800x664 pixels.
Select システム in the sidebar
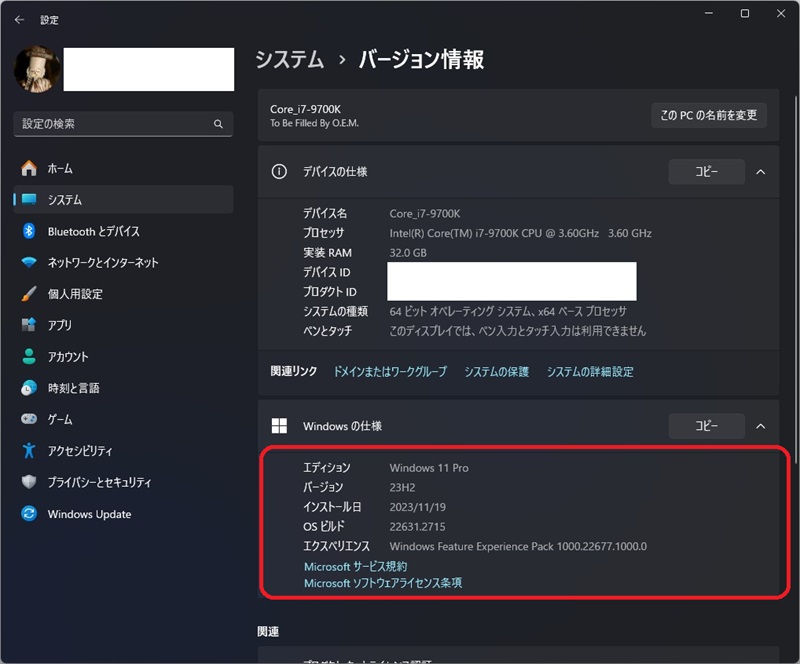[x=123, y=200]
